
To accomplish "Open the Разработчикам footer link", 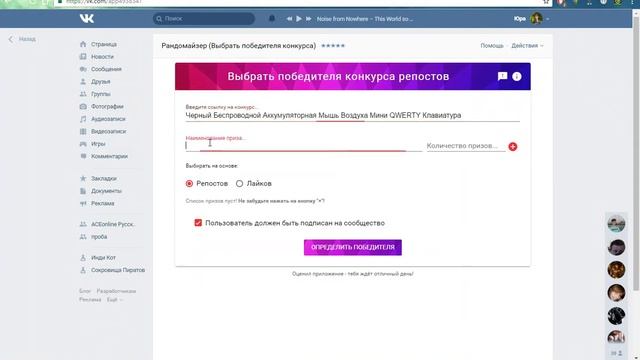I will (116, 291).
